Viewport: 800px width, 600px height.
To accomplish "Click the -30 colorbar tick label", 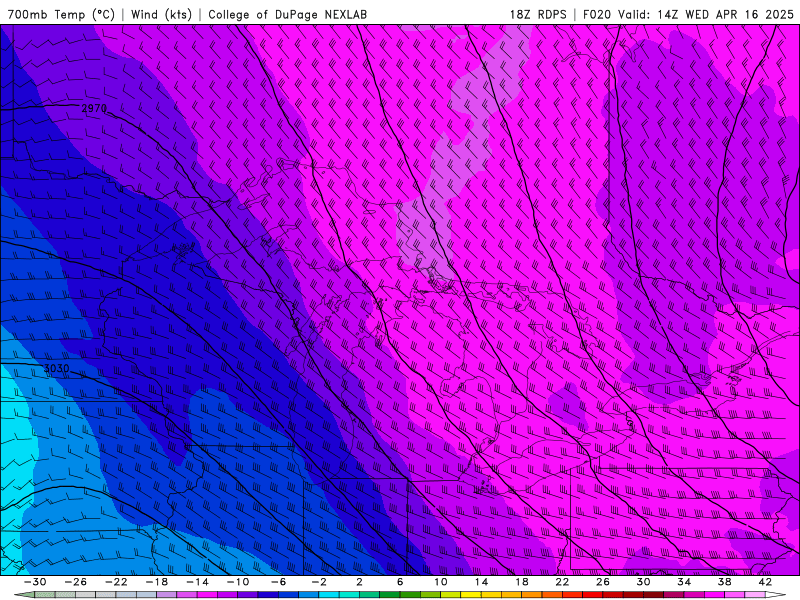I will click(x=35, y=582).
